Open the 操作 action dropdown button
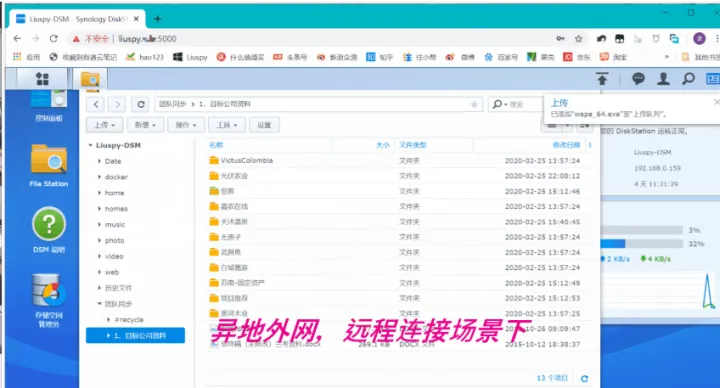 point(186,125)
